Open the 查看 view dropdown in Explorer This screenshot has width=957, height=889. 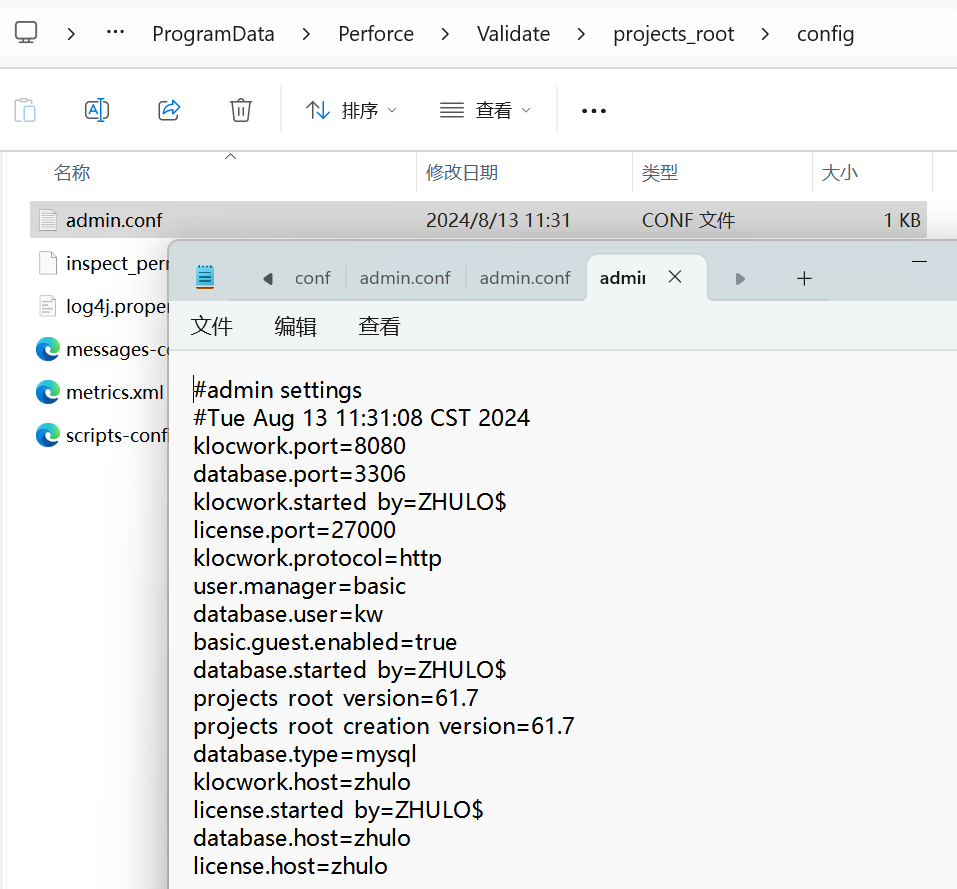[x=486, y=110]
